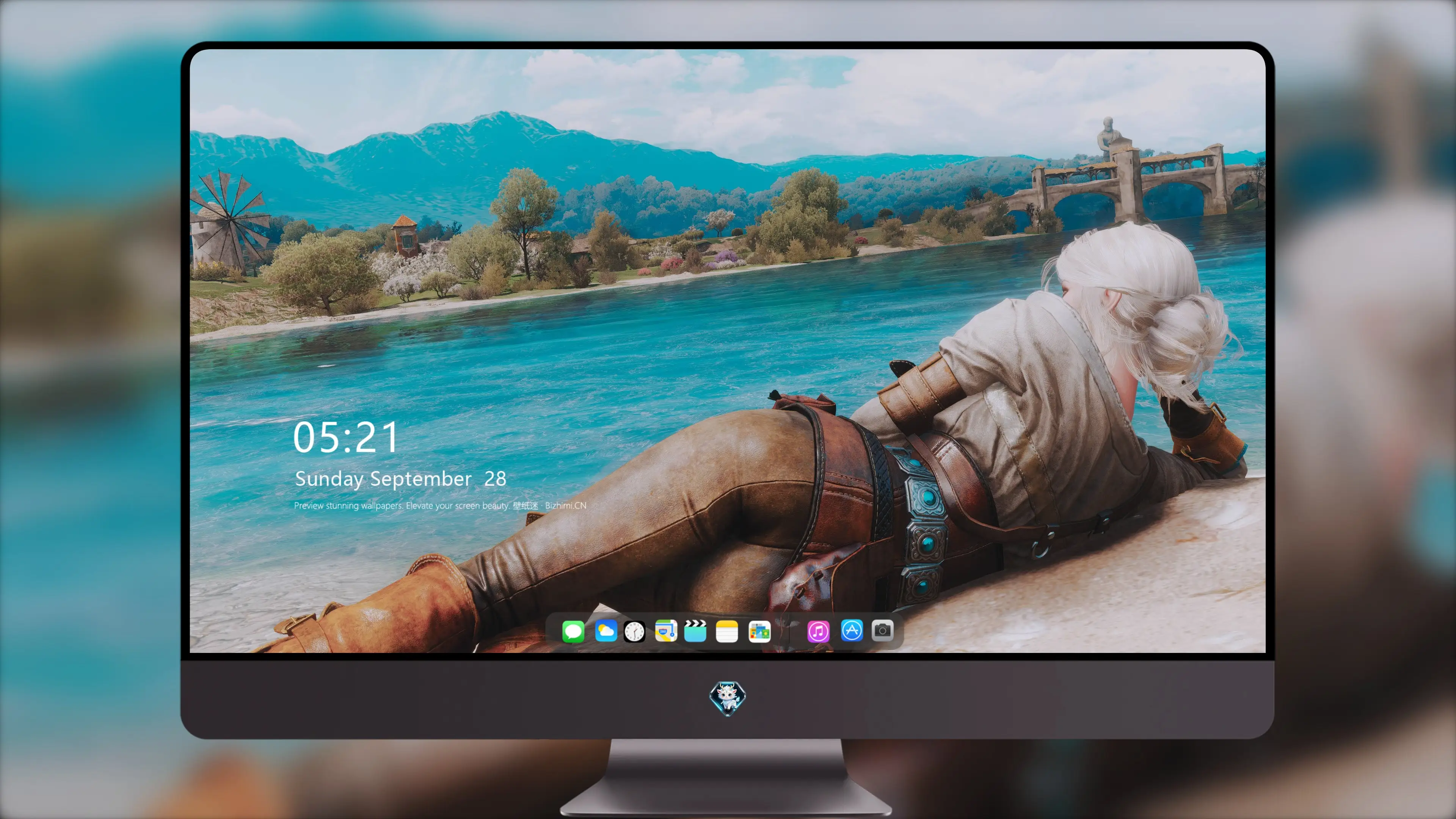Viewport: 1456px width, 819px height.
Task: Launch the Maps app from the dock
Action: click(666, 631)
